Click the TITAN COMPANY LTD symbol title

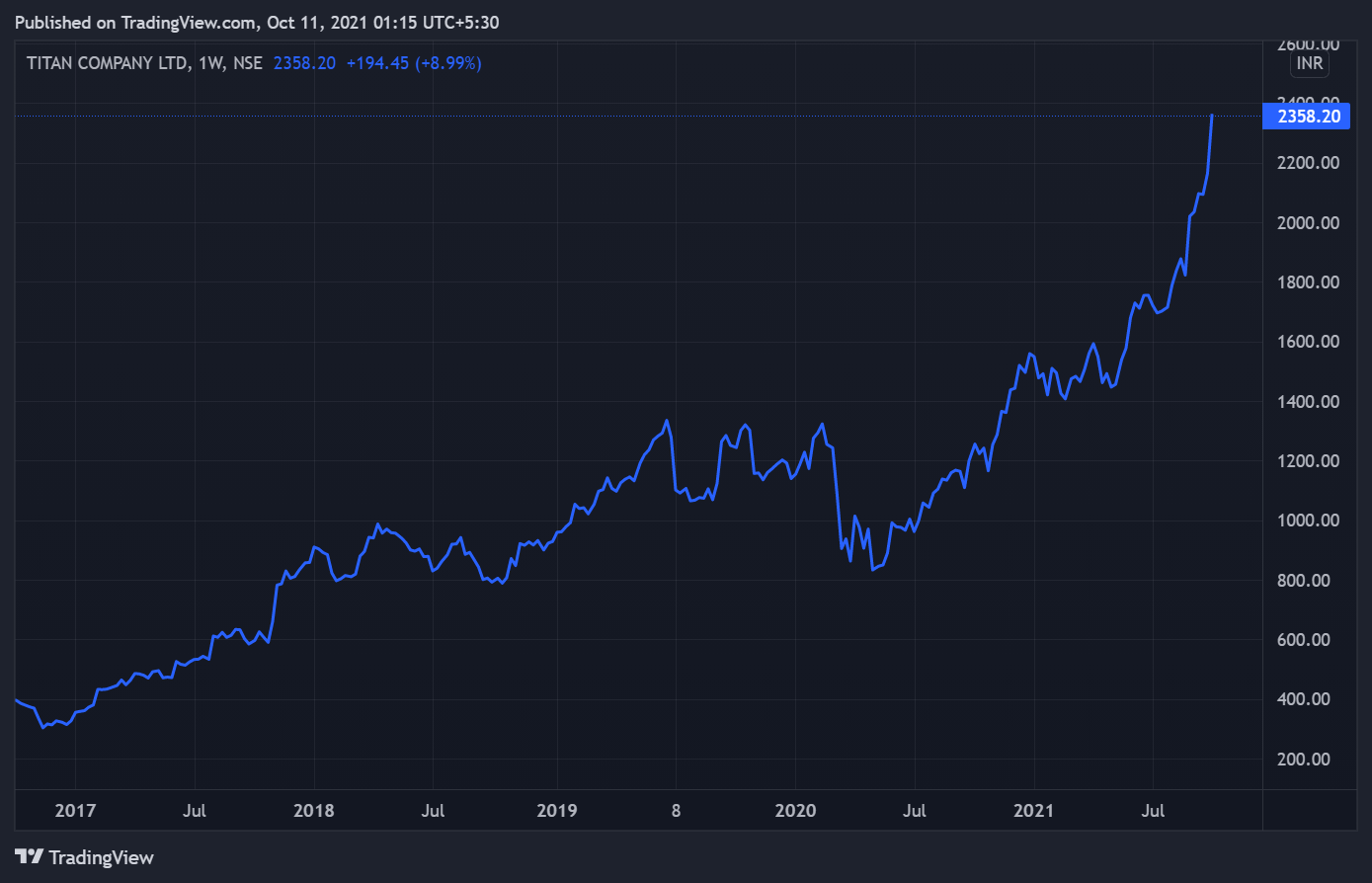107,63
